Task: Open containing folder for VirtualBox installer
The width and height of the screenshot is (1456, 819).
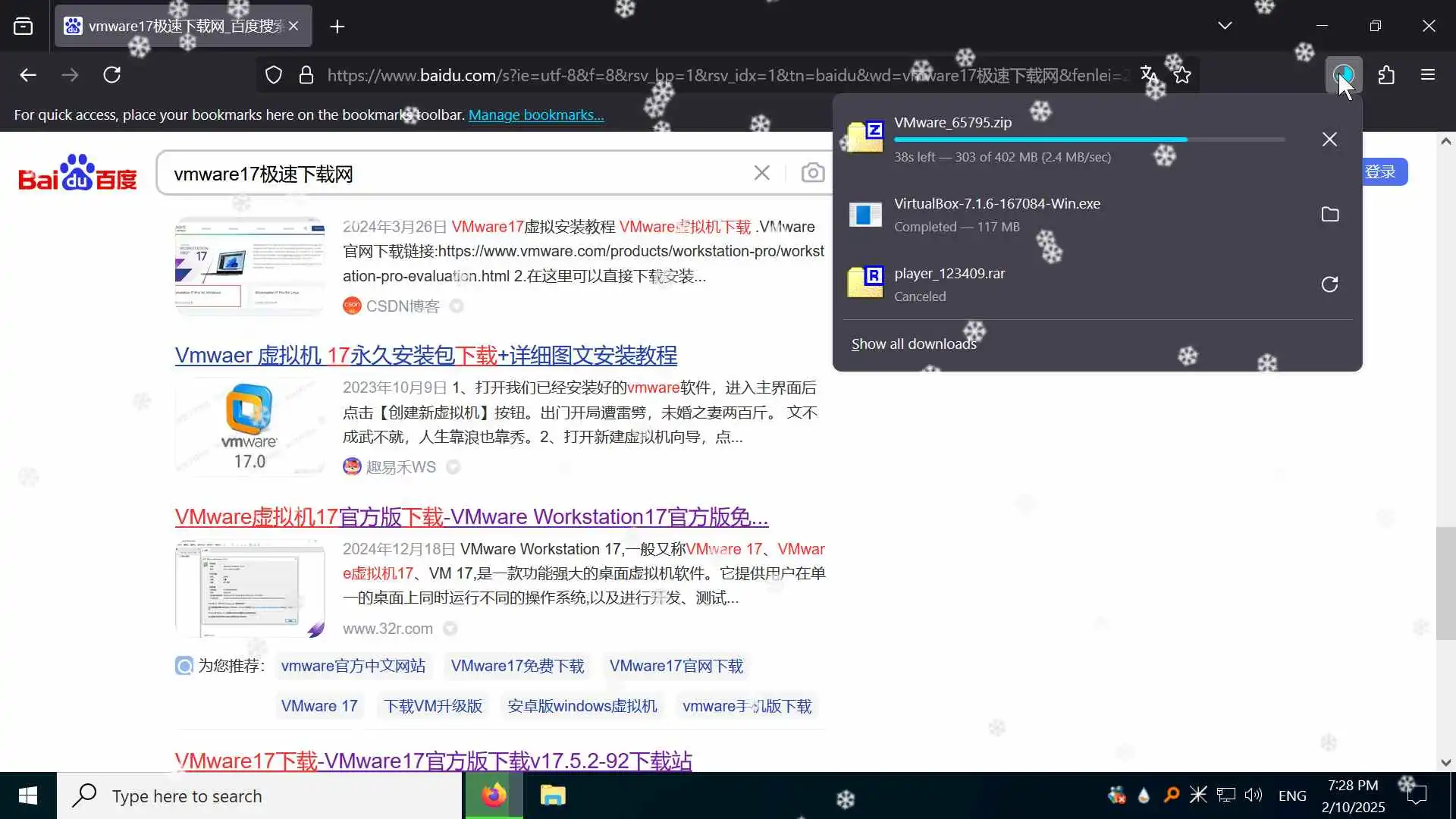Action: pos(1329,215)
